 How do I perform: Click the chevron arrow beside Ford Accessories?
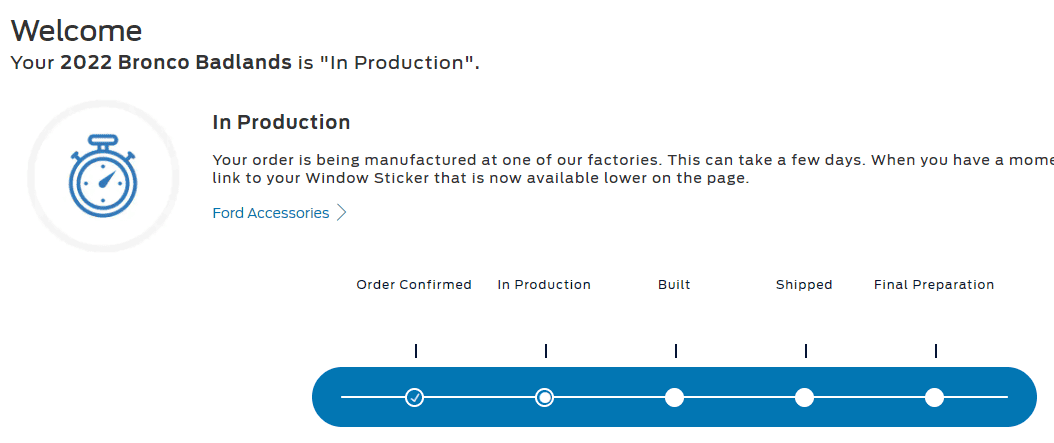coord(341,213)
